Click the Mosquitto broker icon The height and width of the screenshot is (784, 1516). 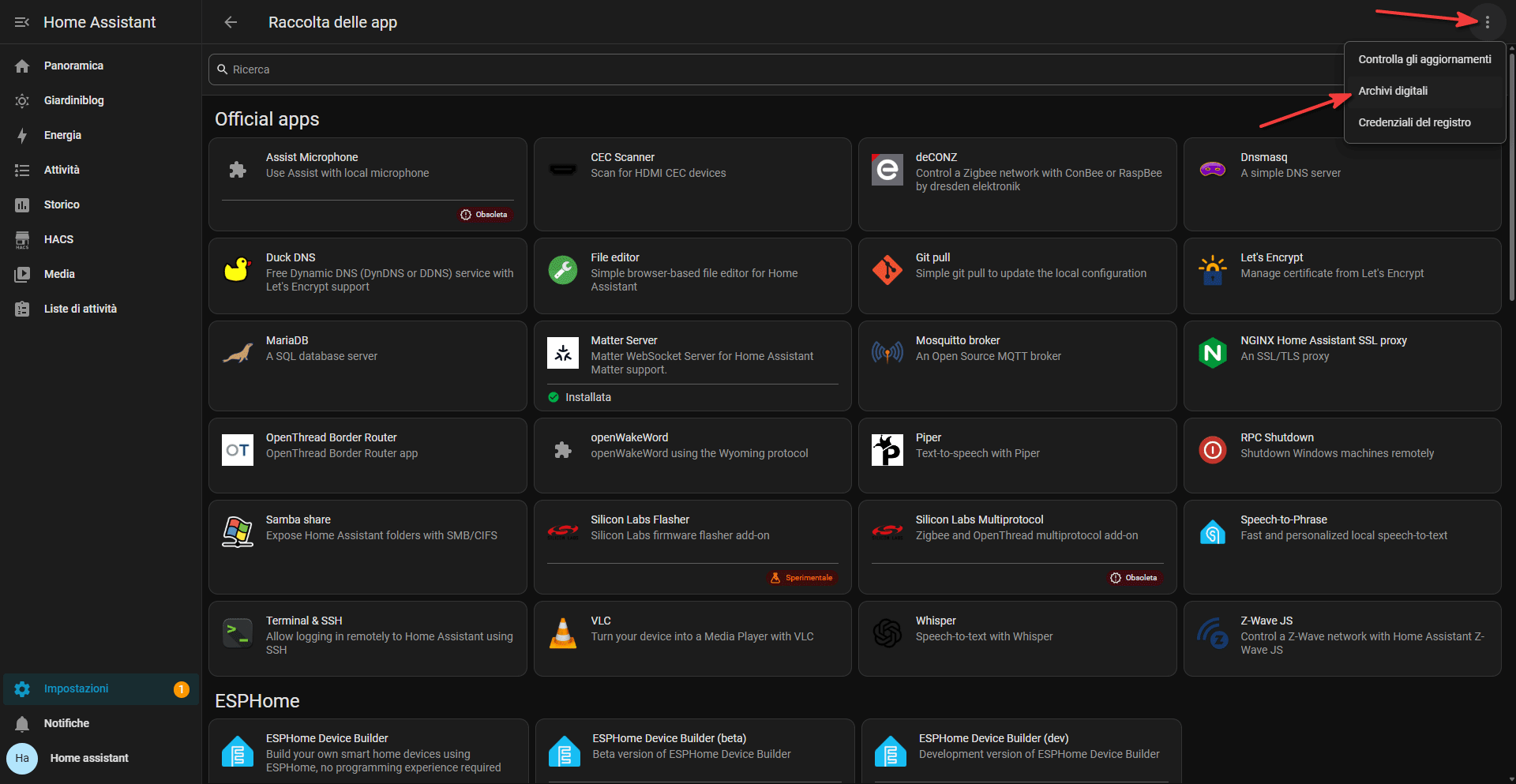(887, 353)
